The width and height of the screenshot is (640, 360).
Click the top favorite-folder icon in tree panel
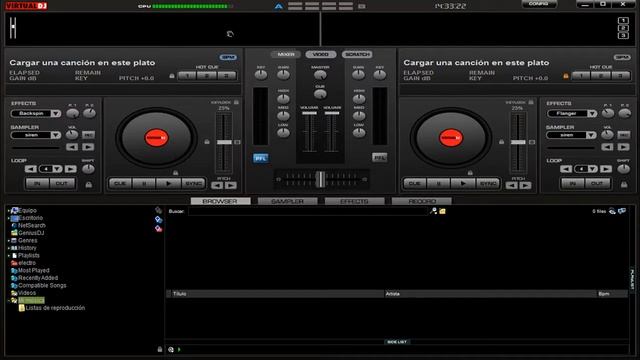[x=158, y=210]
